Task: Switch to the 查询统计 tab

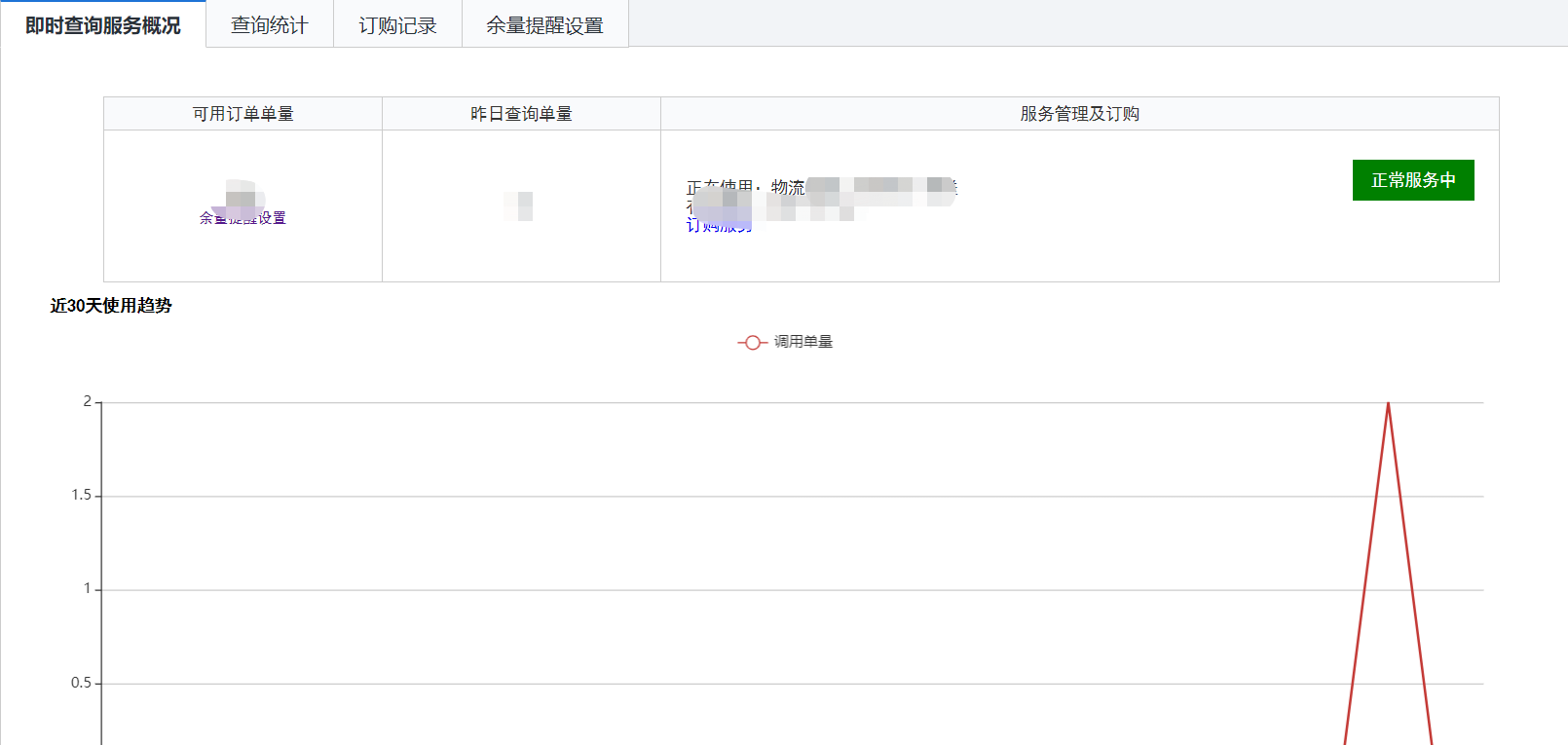Action: pos(270,25)
